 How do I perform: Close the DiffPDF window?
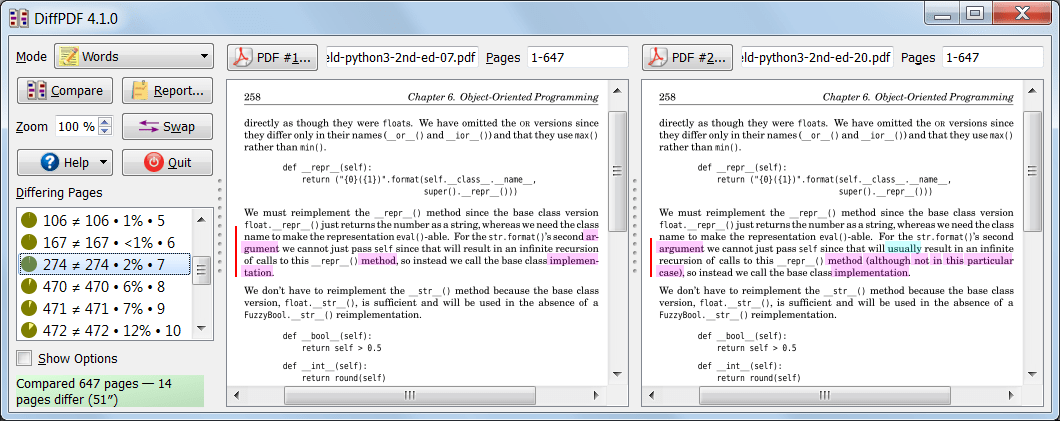(1022, 13)
